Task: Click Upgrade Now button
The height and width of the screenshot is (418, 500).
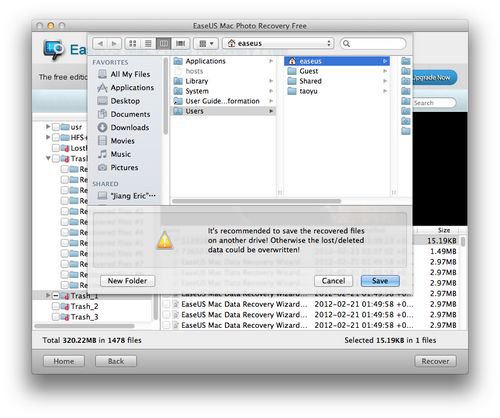Action: pos(435,78)
